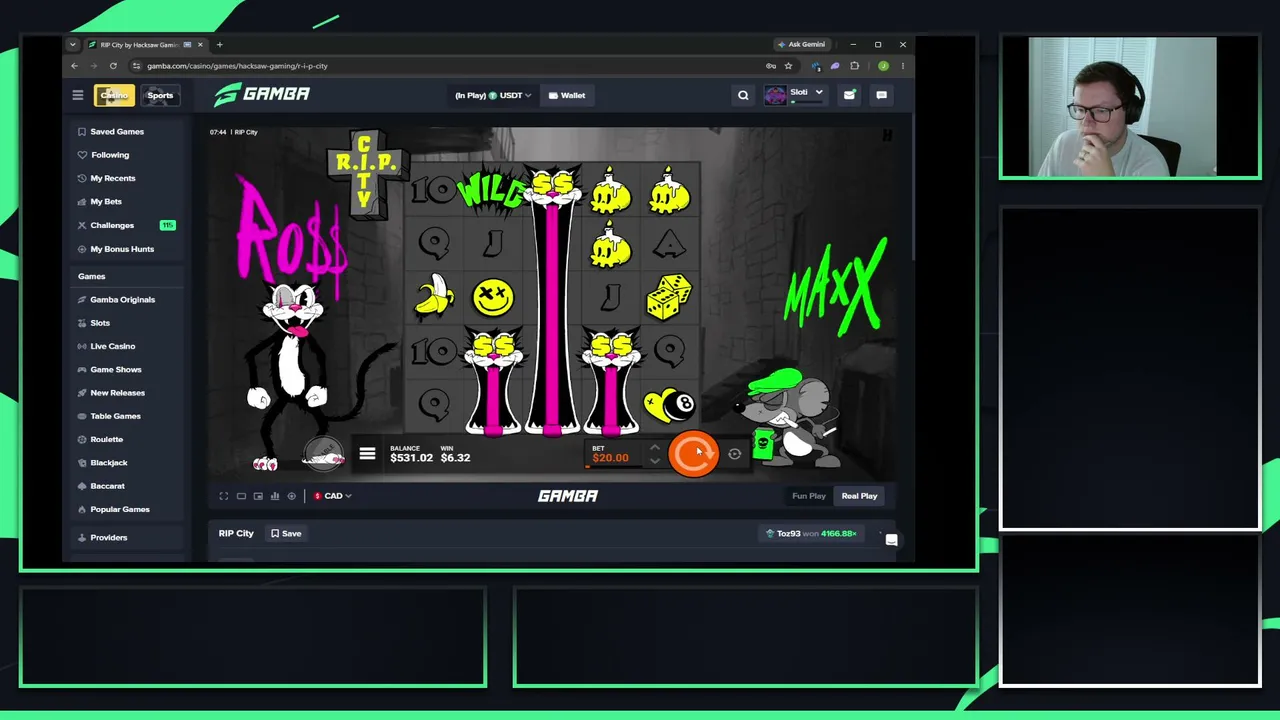
Task: Open a new browser tab
Action: pyautogui.click(x=220, y=44)
